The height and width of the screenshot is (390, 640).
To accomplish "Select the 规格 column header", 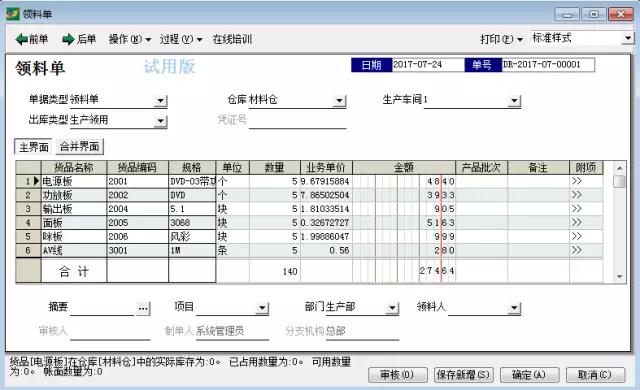I will tap(192, 168).
